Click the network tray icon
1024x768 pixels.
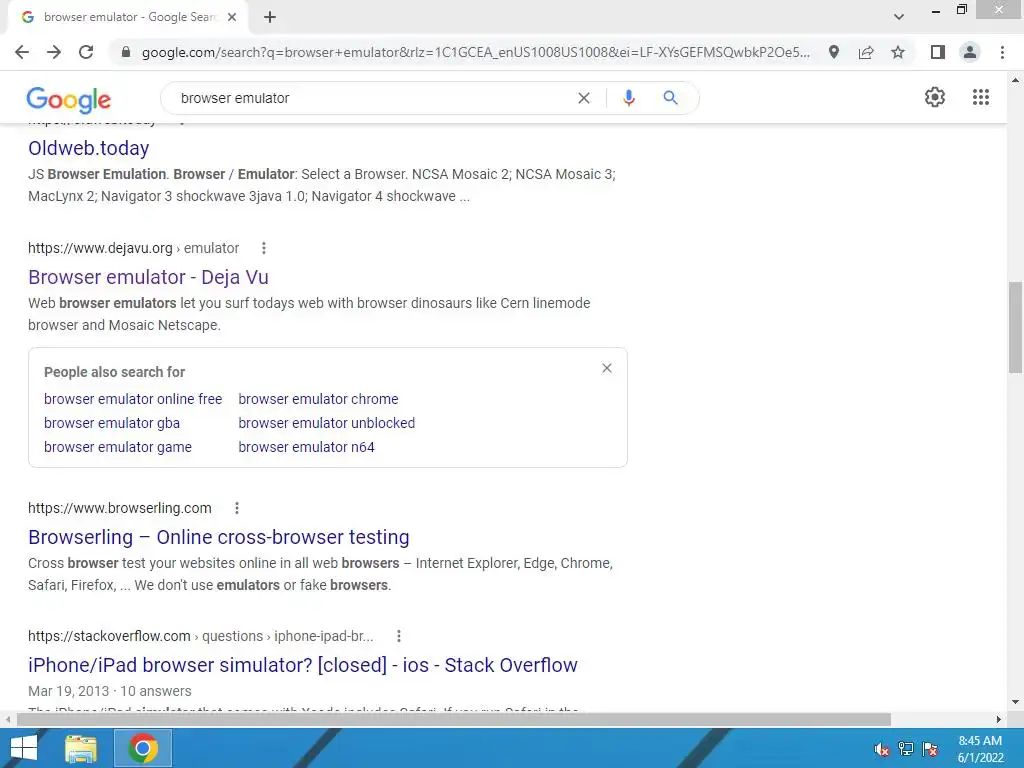click(906, 749)
